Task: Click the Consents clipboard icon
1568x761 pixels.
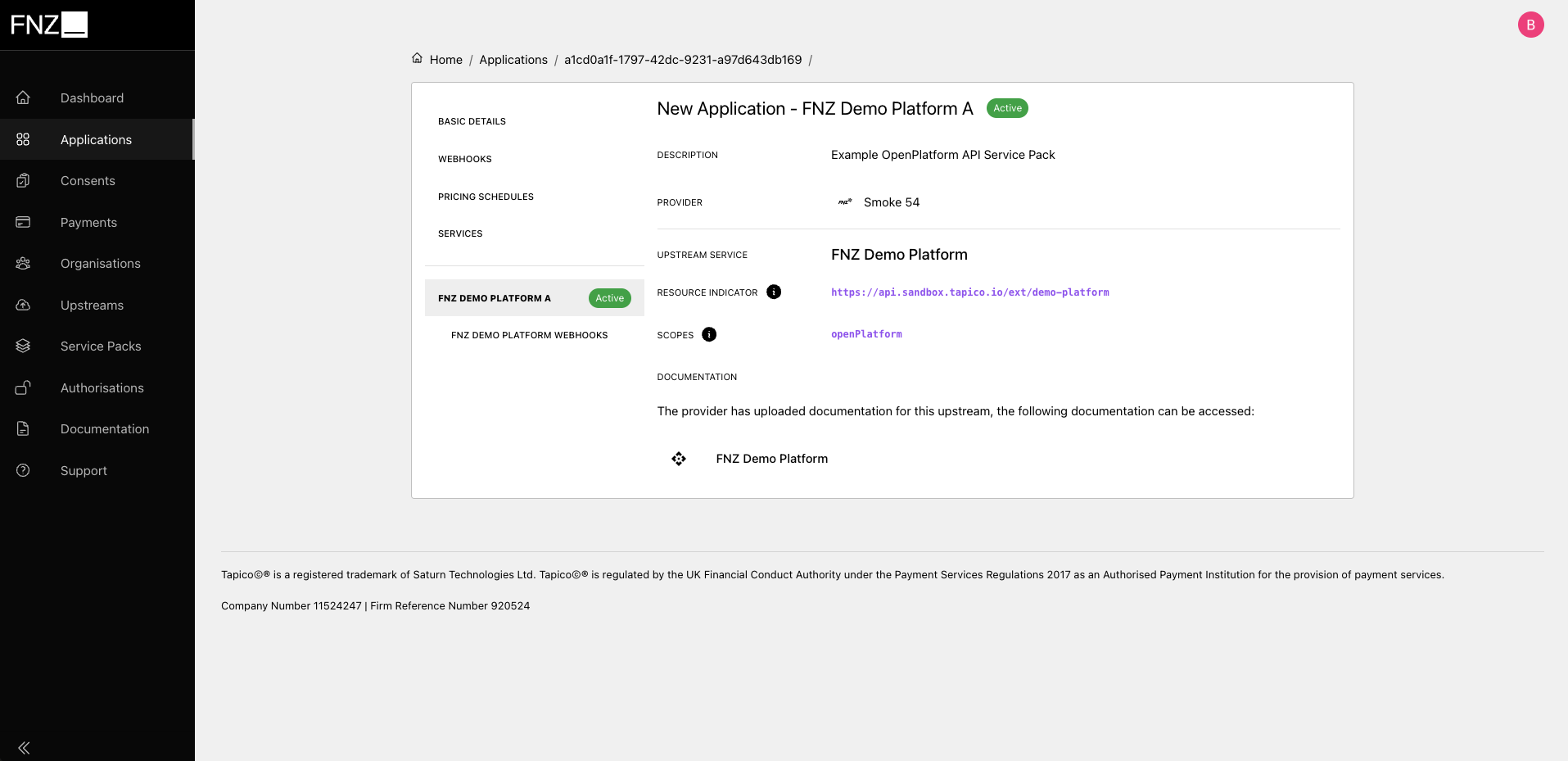Action: coord(23,180)
